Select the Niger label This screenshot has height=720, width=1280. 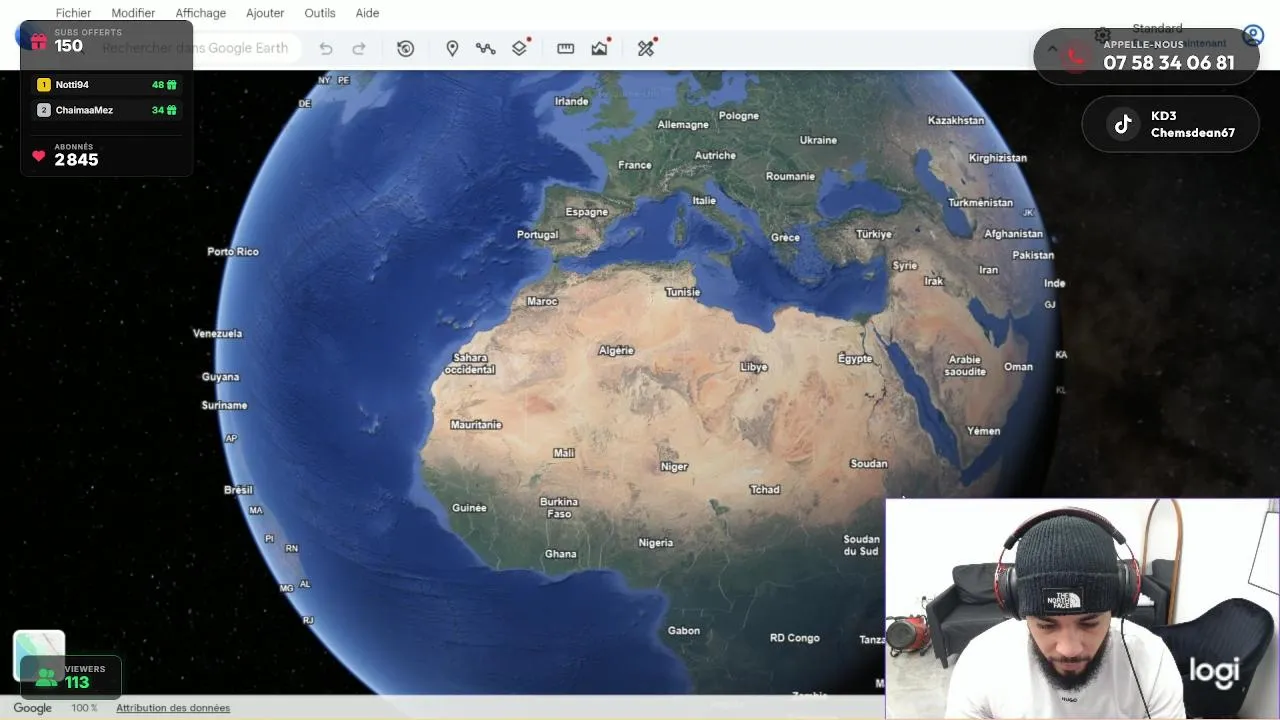click(x=674, y=467)
